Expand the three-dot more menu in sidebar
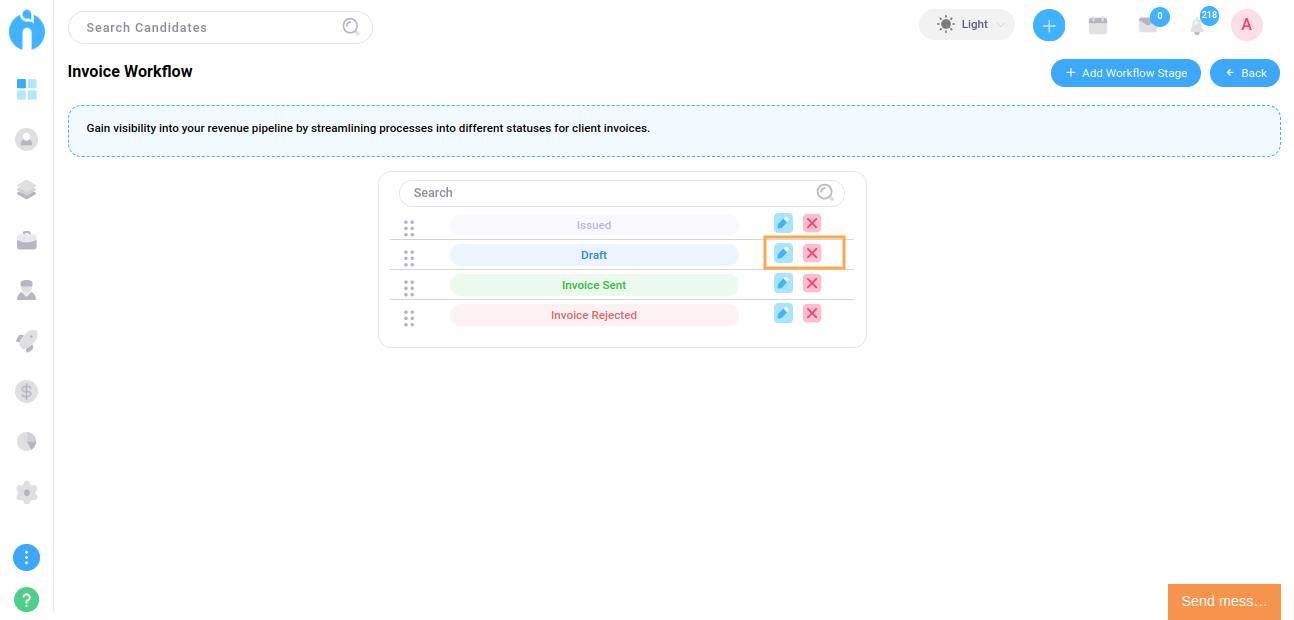Image resolution: width=1294 pixels, height=620 pixels. pyautogui.click(x=27, y=558)
